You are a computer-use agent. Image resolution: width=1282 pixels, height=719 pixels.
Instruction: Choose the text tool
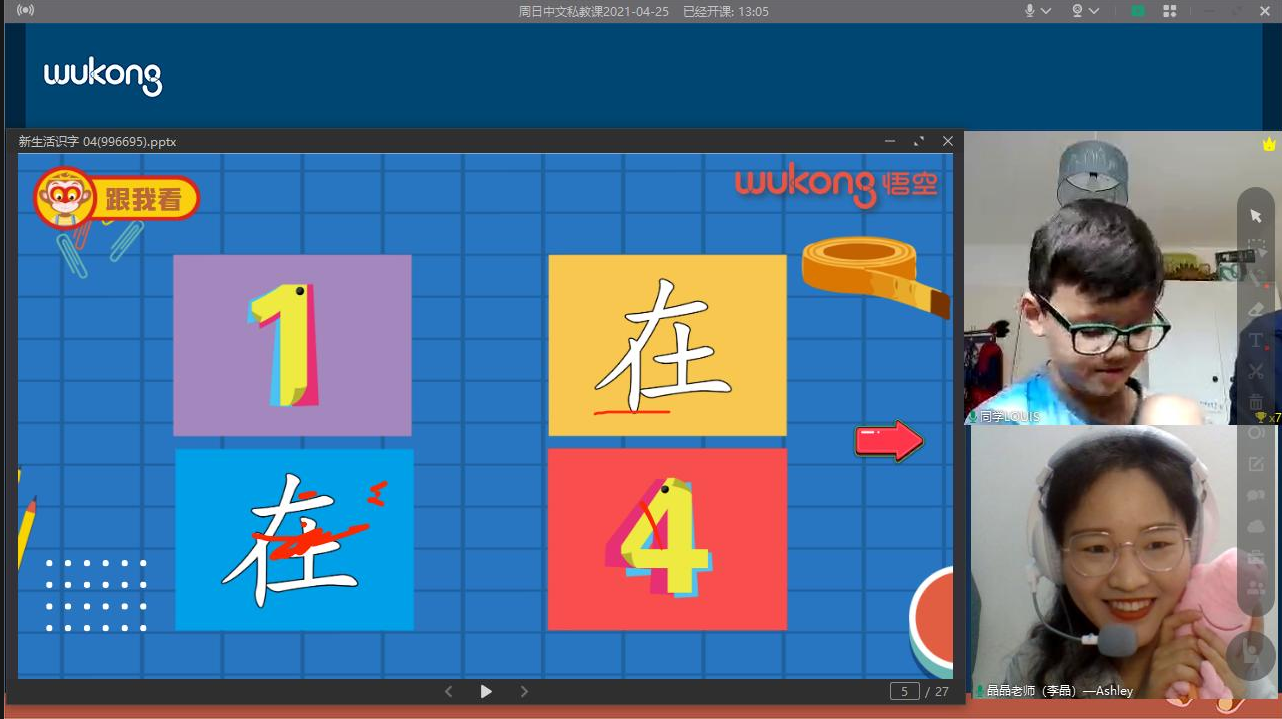pos(1256,340)
